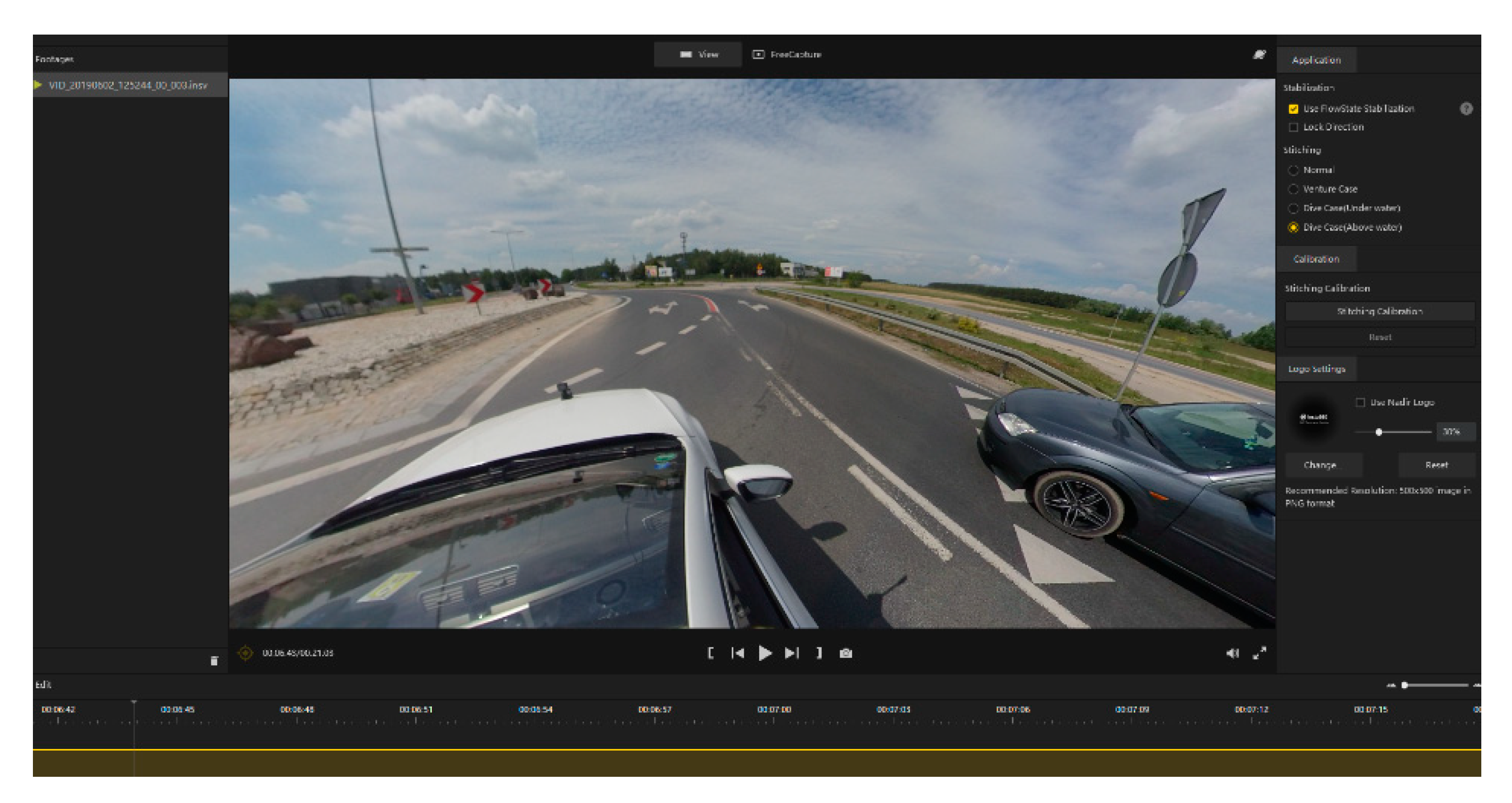The height and width of the screenshot is (803, 1512).
Task: Mute audio with the speaker icon
Action: (1232, 653)
